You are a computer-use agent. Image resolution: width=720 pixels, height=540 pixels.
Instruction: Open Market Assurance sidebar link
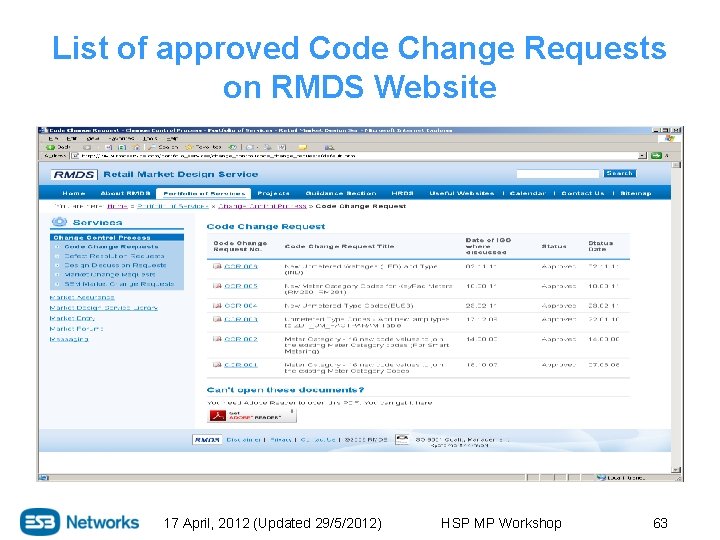point(82,298)
